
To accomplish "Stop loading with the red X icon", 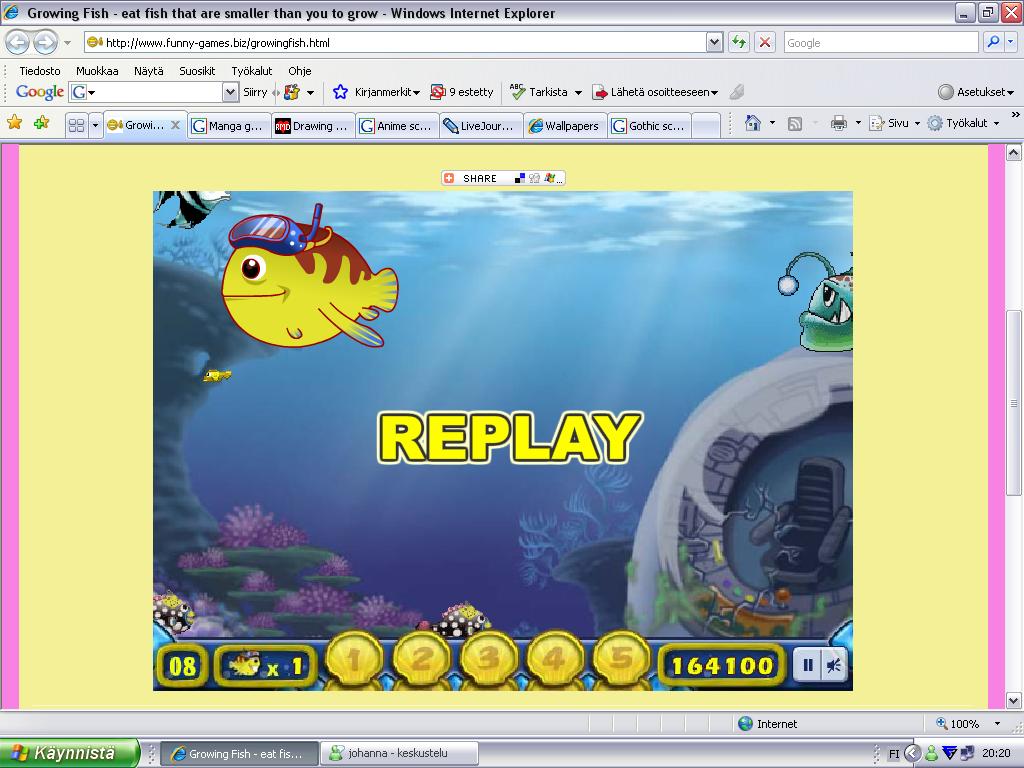I will coord(765,42).
